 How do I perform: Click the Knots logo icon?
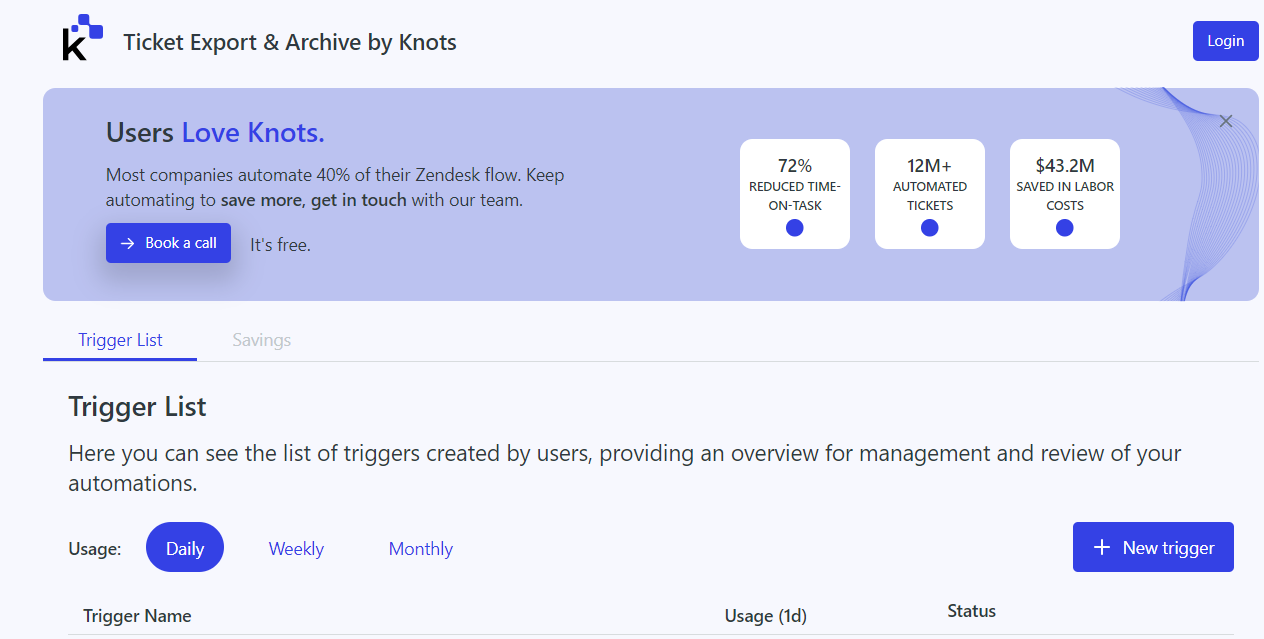pos(82,38)
